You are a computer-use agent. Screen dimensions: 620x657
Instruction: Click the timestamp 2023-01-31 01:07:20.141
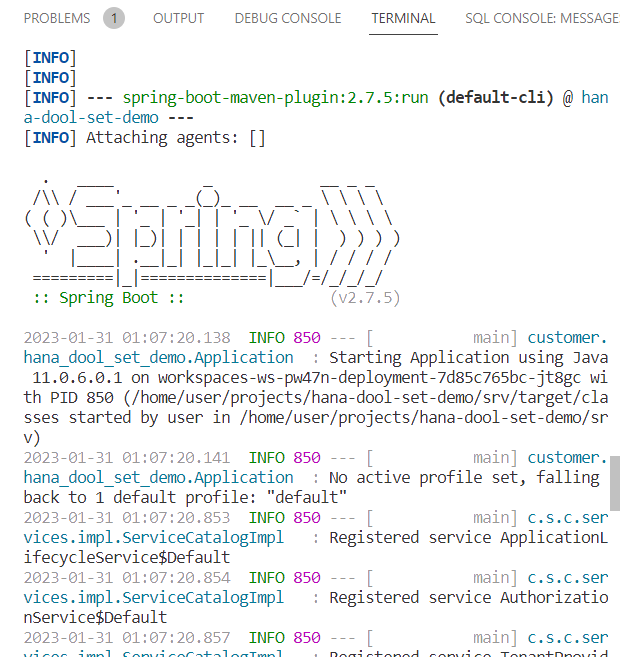(127, 458)
